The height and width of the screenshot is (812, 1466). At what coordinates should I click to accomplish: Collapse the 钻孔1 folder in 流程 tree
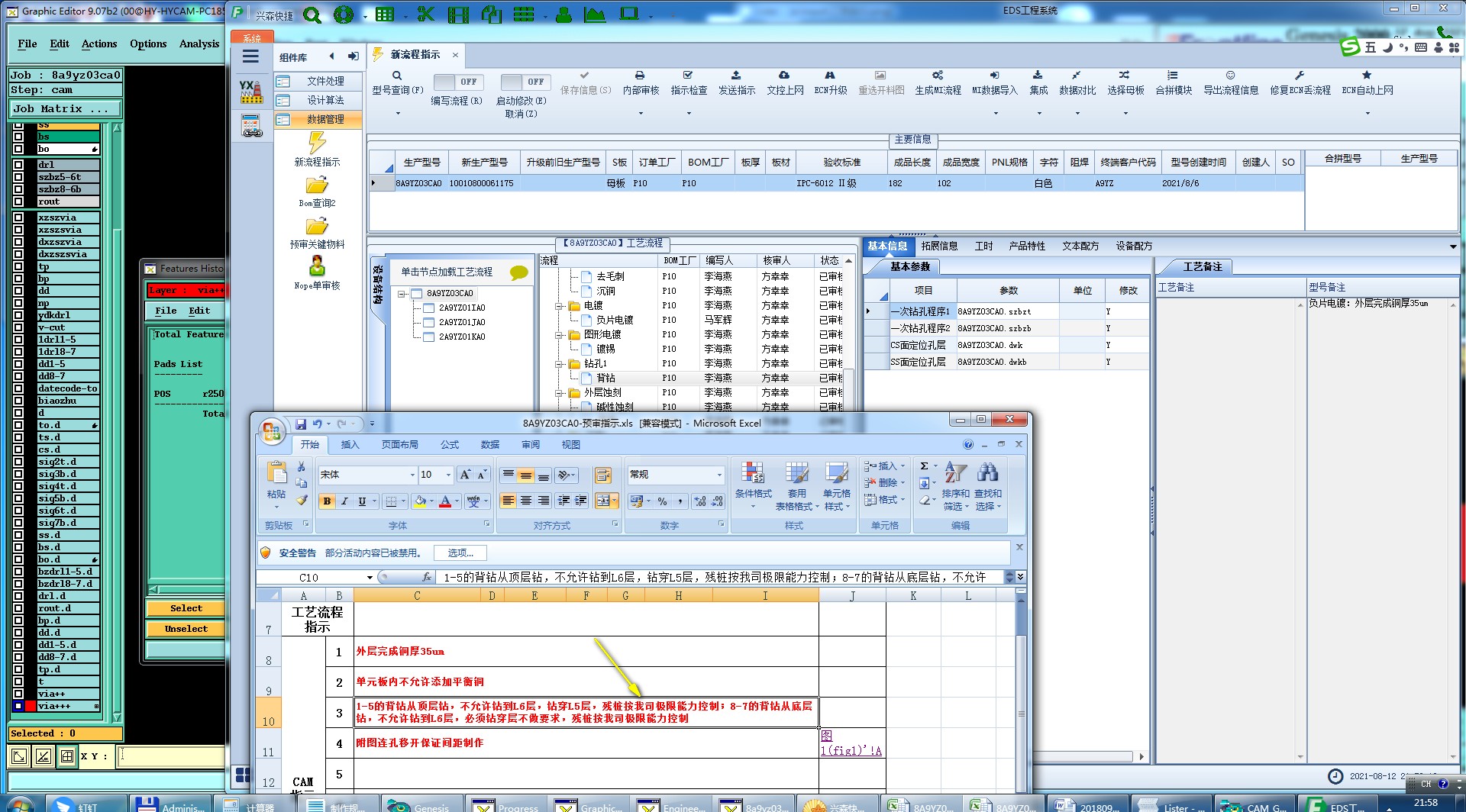559,364
